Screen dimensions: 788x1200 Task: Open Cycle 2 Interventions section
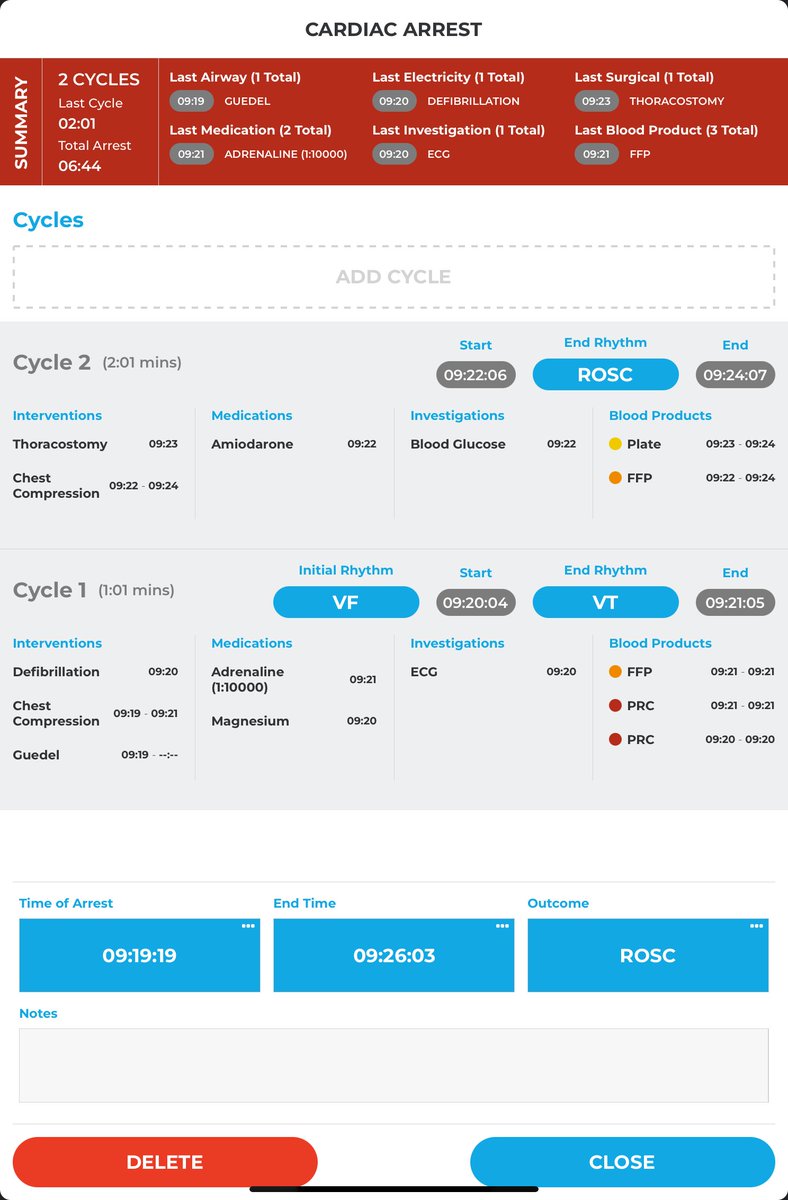coord(57,415)
